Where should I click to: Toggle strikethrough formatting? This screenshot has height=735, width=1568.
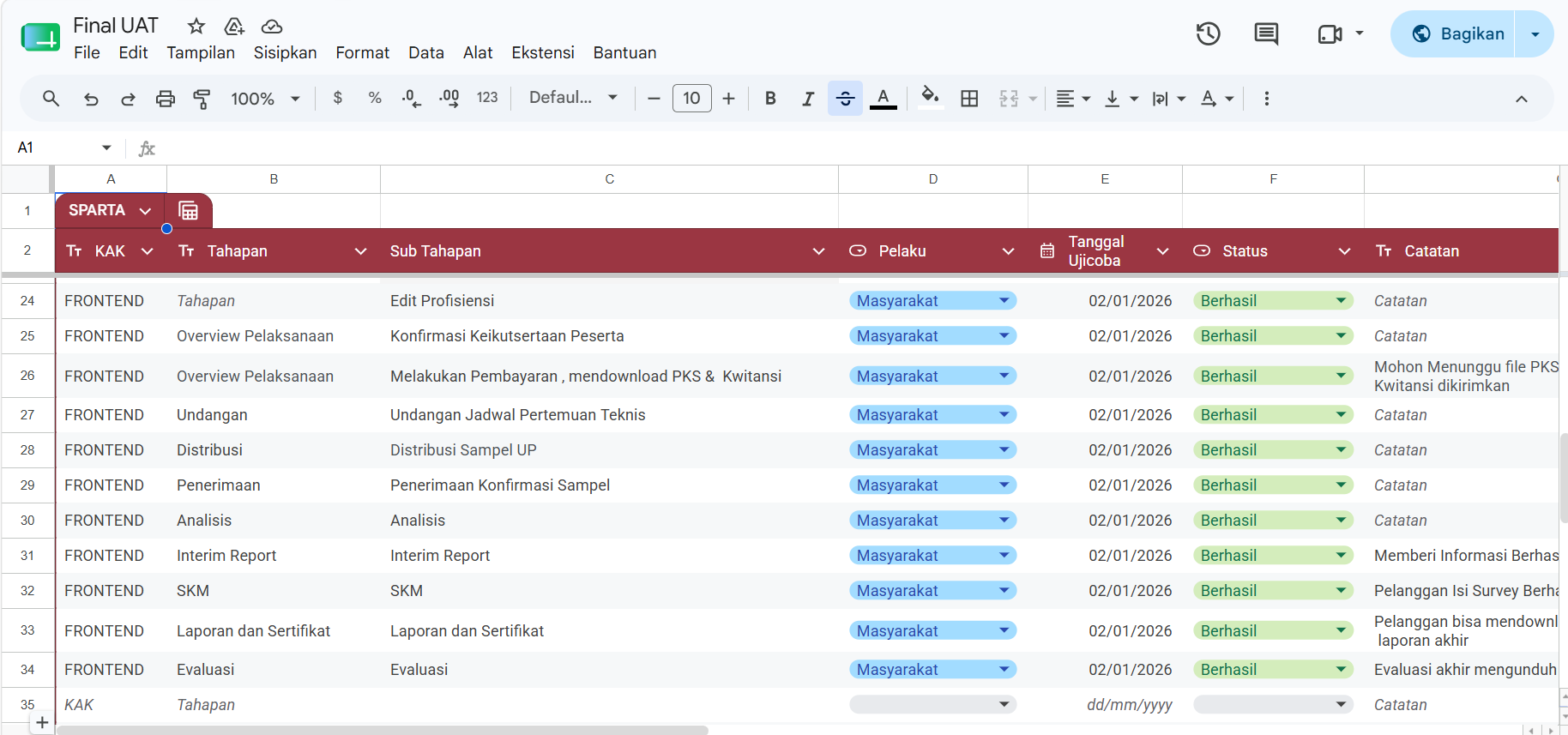(x=845, y=99)
